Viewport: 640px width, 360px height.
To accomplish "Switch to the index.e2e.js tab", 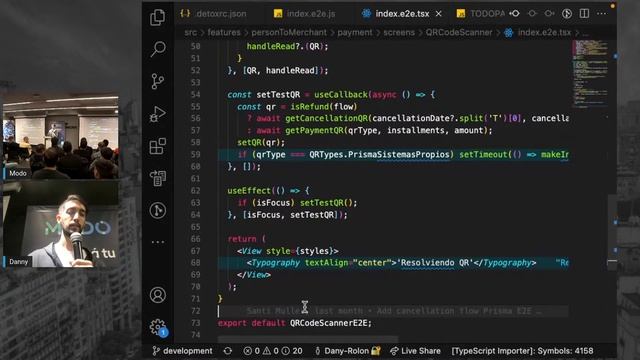I will tap(305, 14).
